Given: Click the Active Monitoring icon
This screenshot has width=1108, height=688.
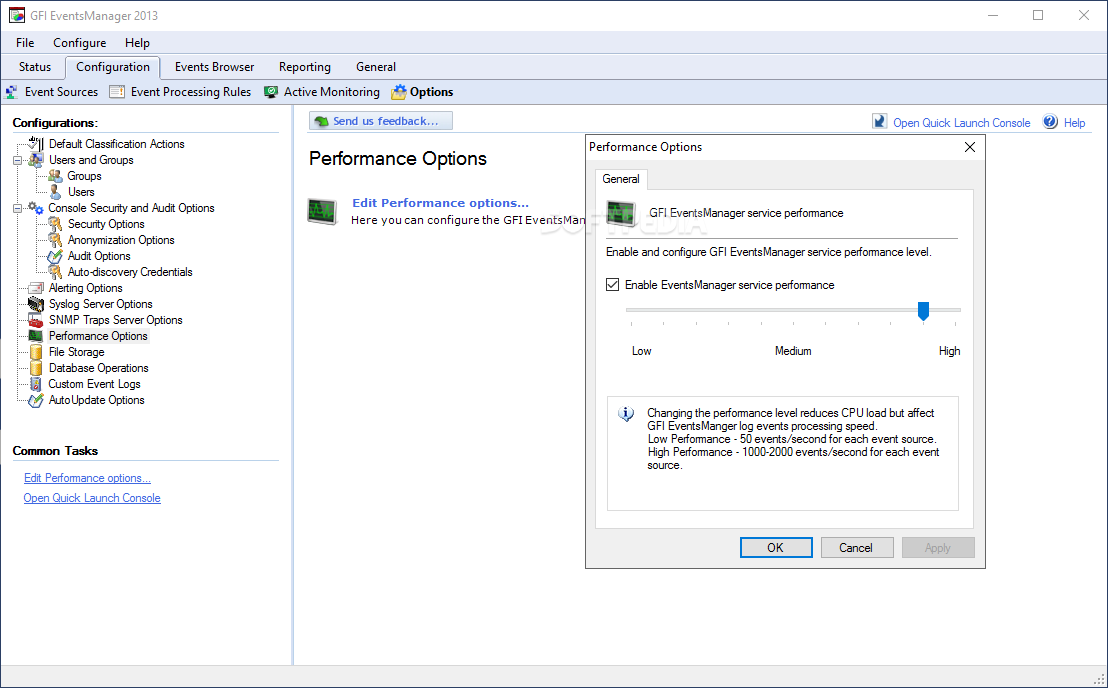Looking at the screenshot, I should tap(271, 92).
